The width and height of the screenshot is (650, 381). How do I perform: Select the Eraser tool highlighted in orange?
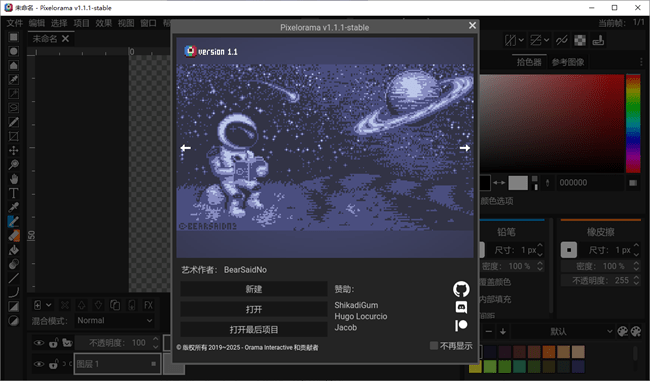point(13,235)
